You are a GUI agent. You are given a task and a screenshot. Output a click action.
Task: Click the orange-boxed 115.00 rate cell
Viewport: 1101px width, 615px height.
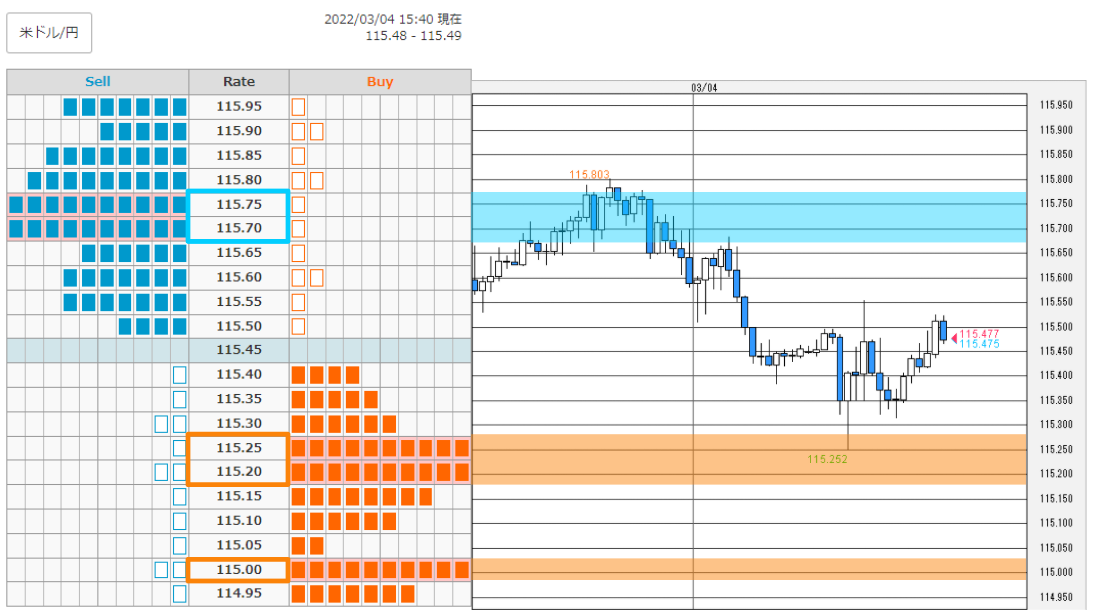tap(239, 570)
